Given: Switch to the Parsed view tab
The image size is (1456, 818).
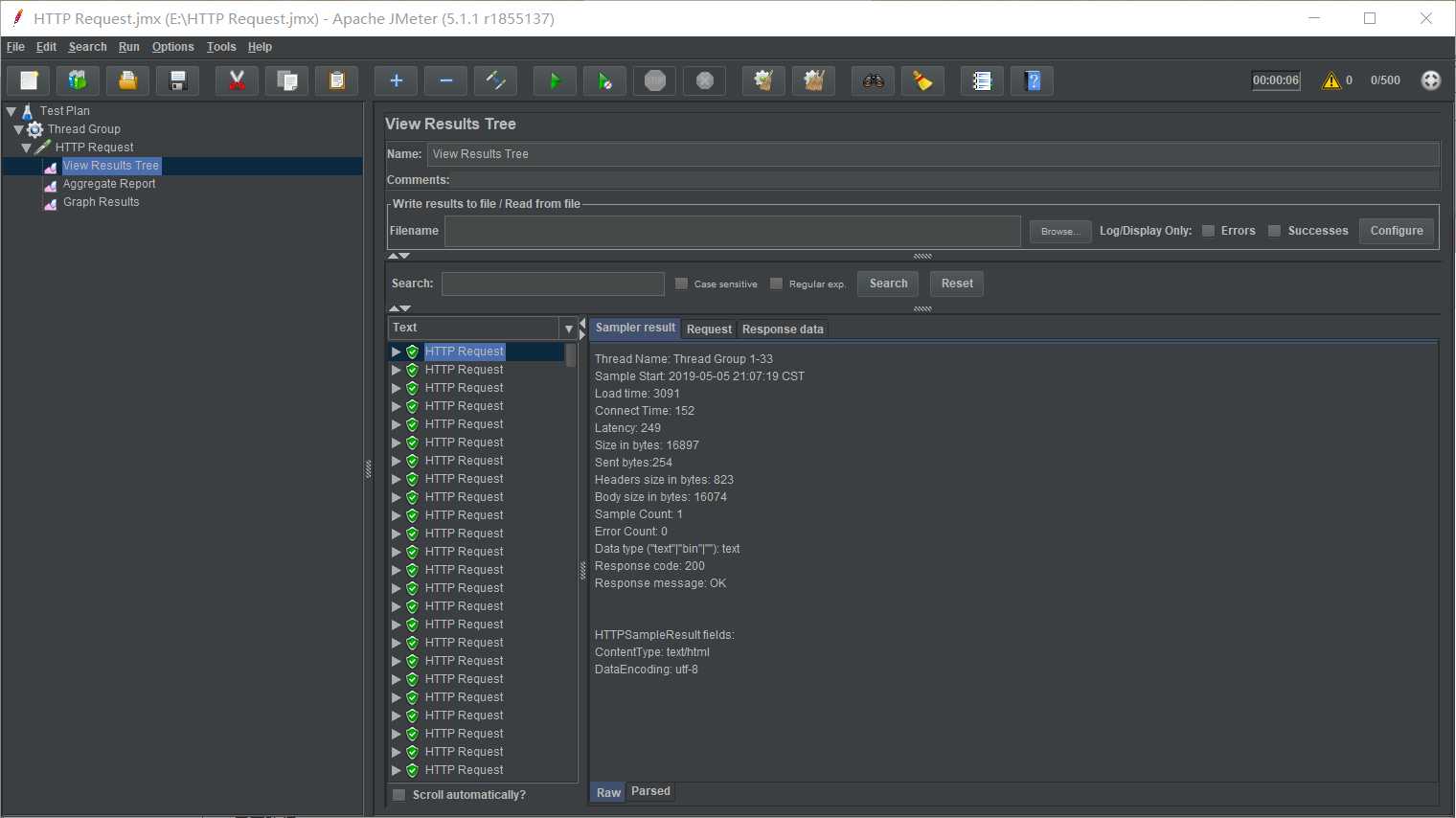Looking at the screenshot, I should (650, 791).
